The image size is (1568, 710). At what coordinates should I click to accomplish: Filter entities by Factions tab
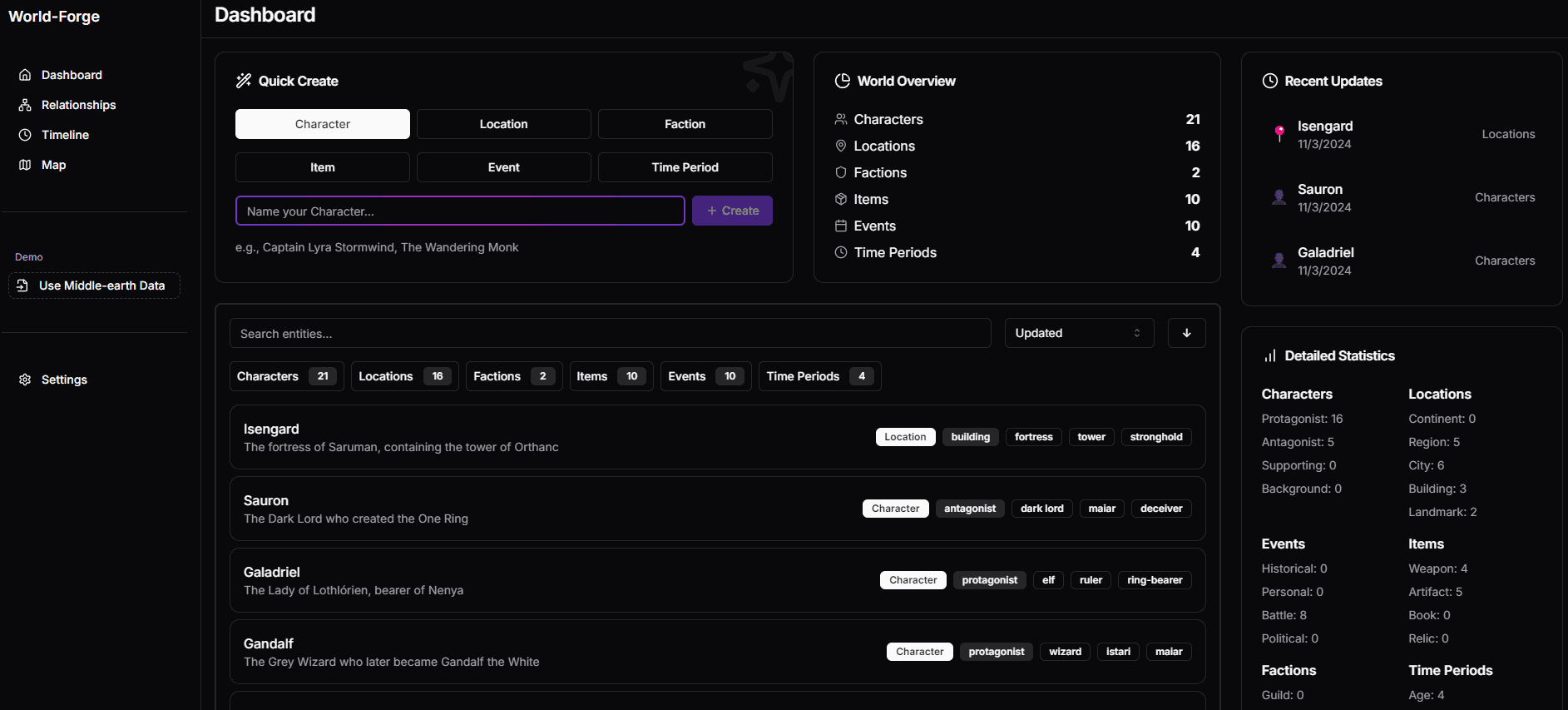[x=514, y=376]
